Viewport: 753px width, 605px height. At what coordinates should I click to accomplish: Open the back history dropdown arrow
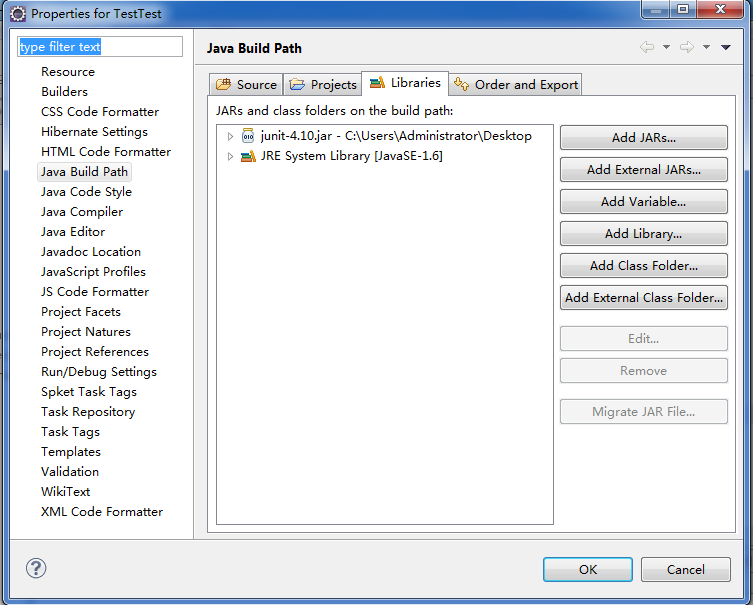(x=666, y=47)
